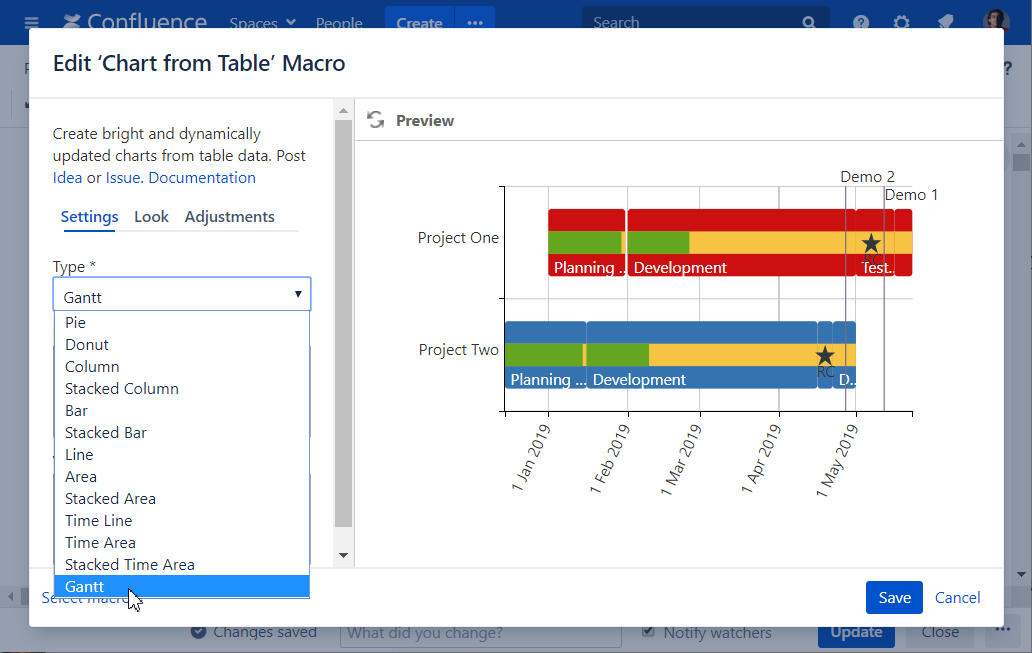The height and width of the screenshot is (653, 1032).
Task: Click the help question mark icon
Action: click(860, 22)
